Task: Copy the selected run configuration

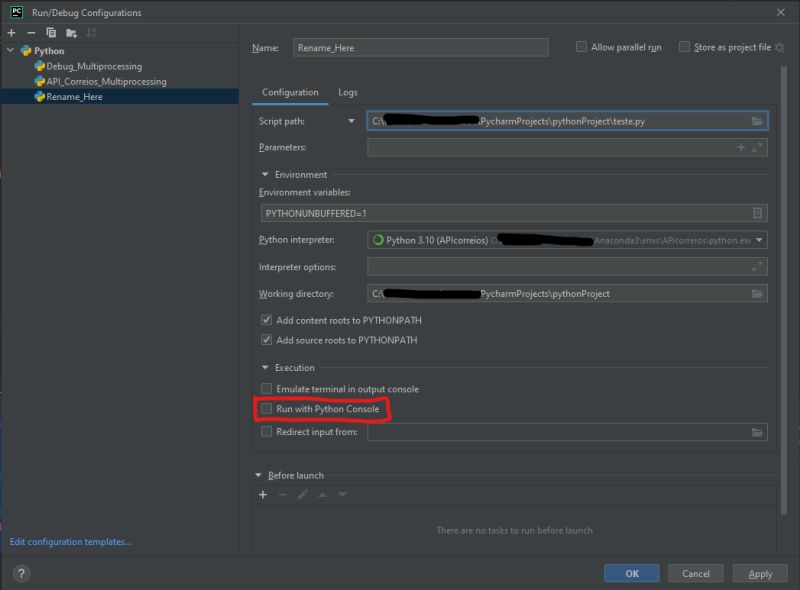Action: (x=50, y=33)
